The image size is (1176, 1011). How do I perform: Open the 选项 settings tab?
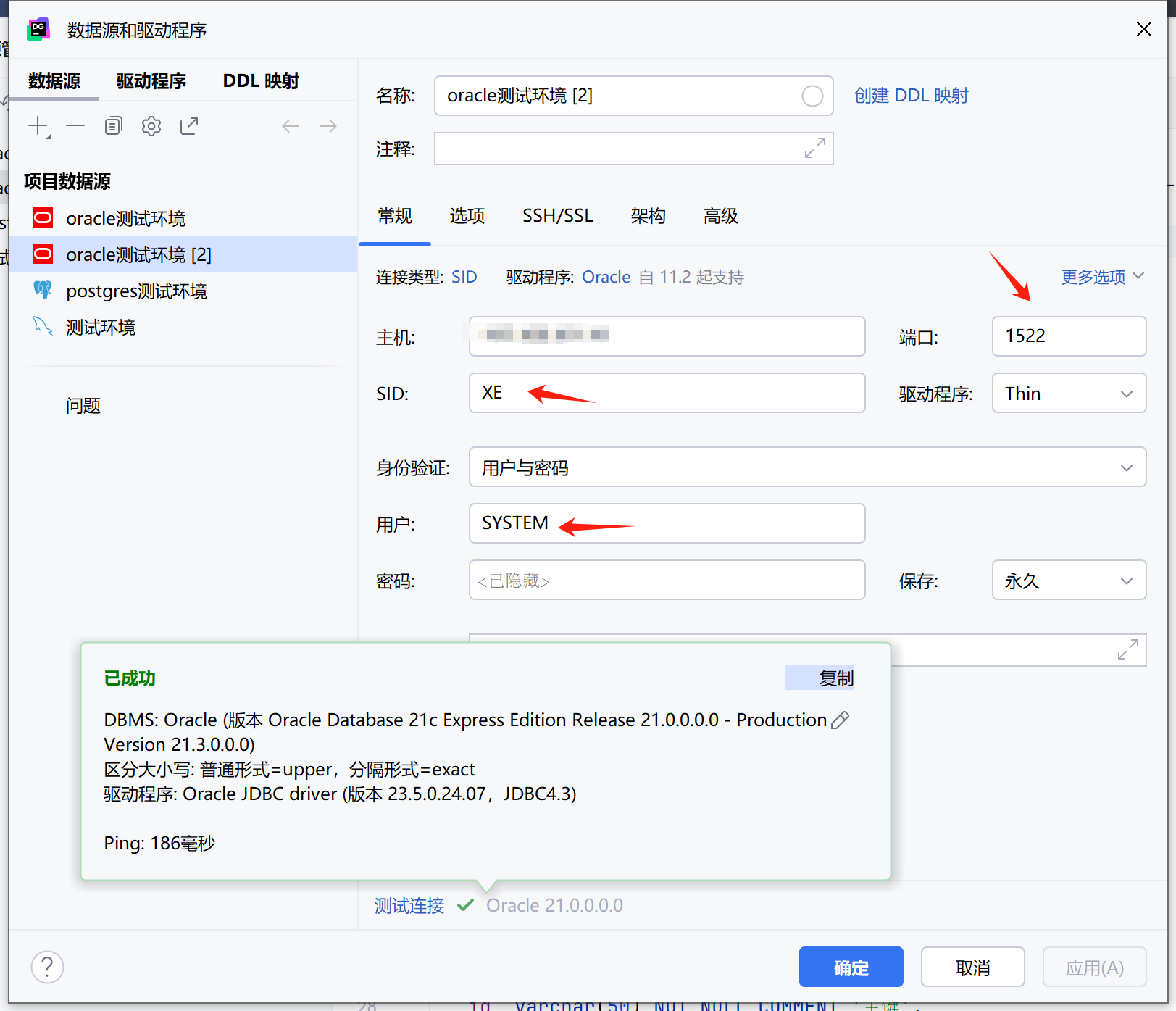coord(467,216)
